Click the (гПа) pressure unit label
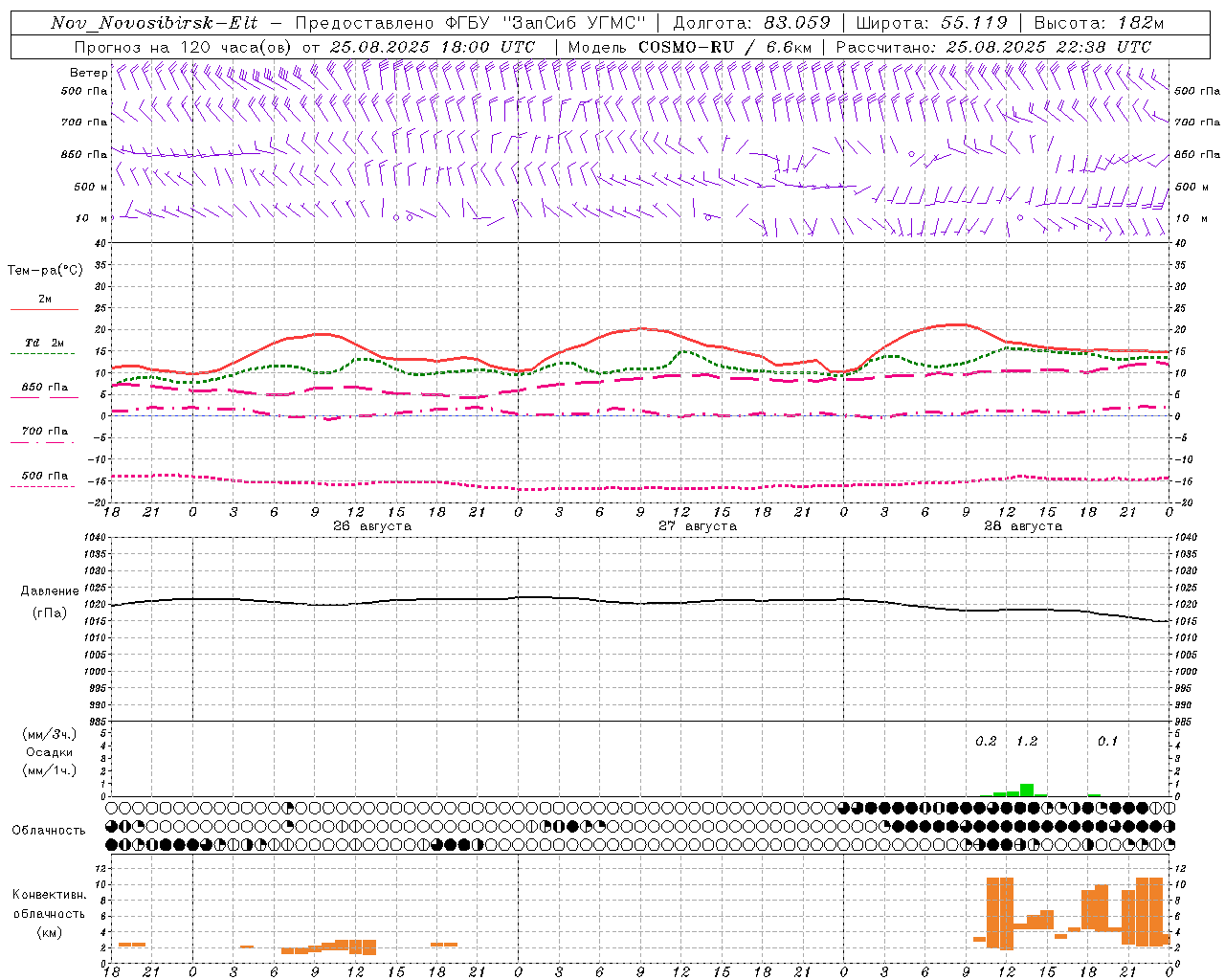 [x=50, y=613]
